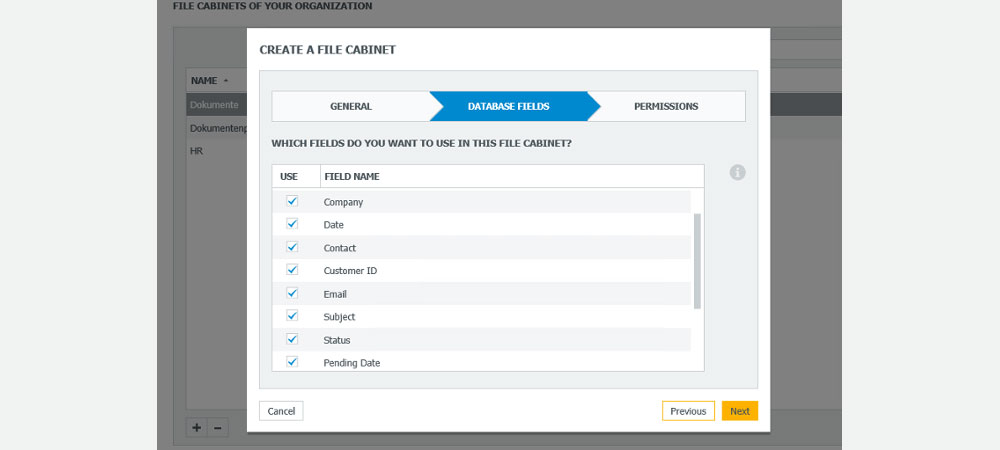The height and width of the screenshot is (450, 1000).
Task: Select the Contact field name
Action: [339, 248]
